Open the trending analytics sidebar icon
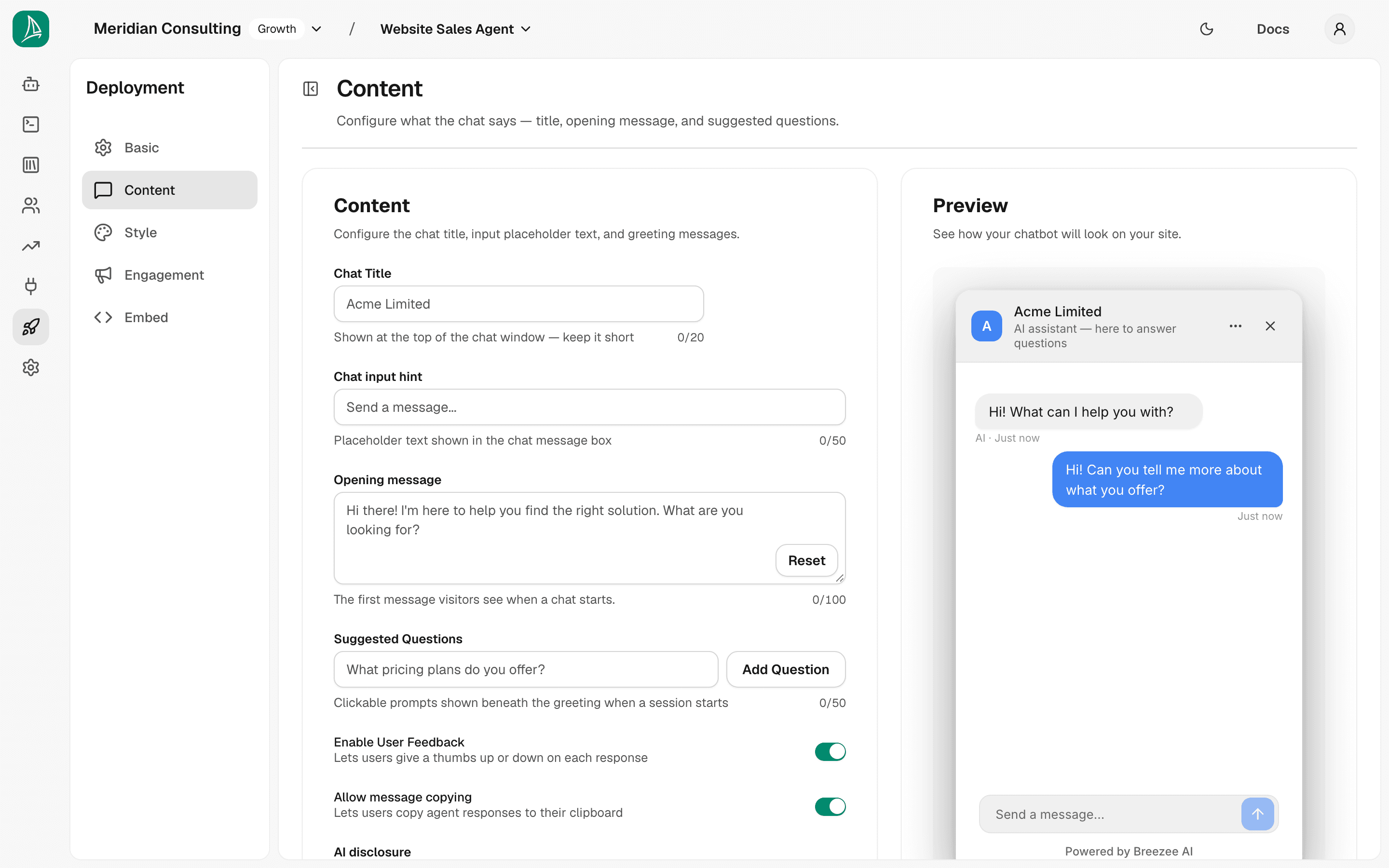 click(31, 246)
